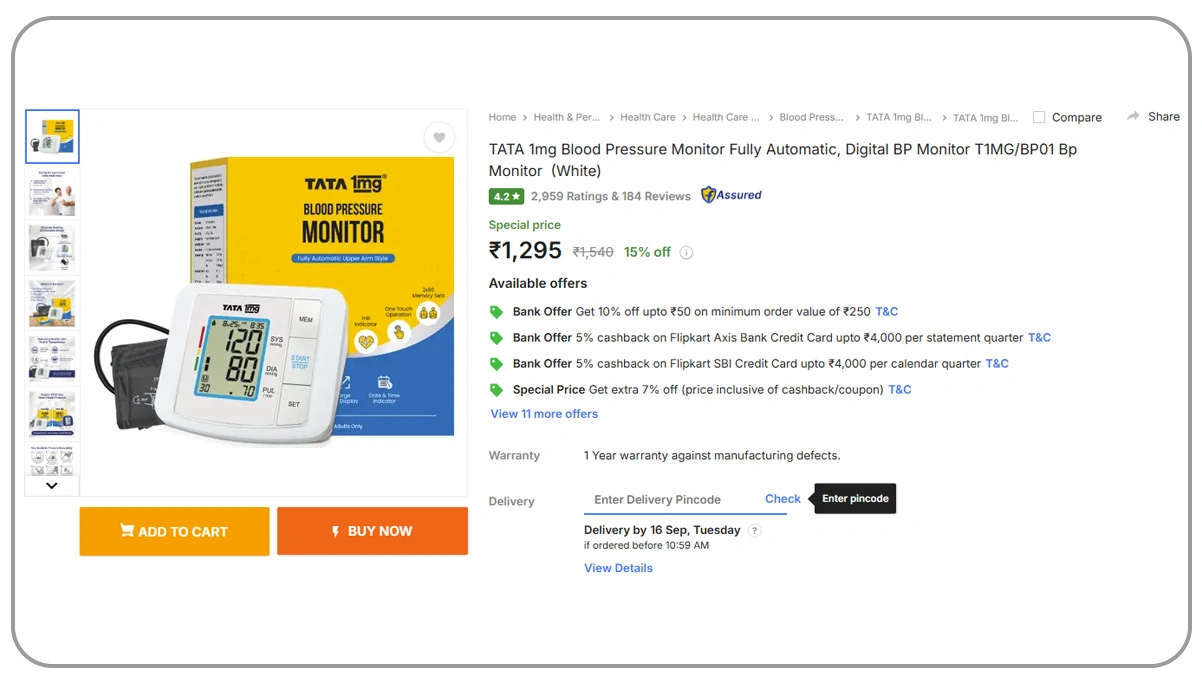The image size is (1202, 684).
Task: Open the Health Care breadcrumb
Action: click(647, 117)
